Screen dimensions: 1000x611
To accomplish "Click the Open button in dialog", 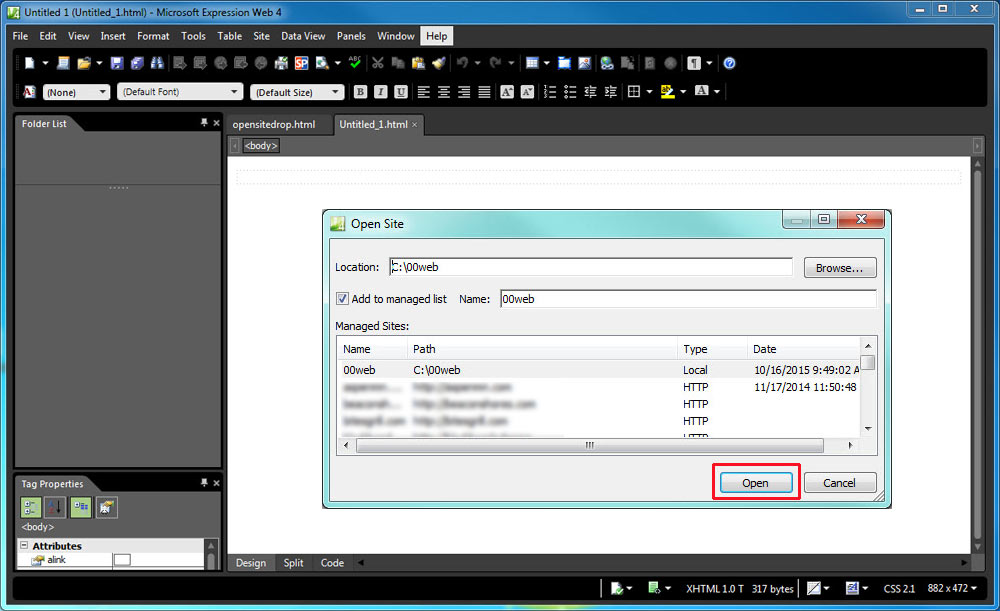I will (x=756, y=483).
